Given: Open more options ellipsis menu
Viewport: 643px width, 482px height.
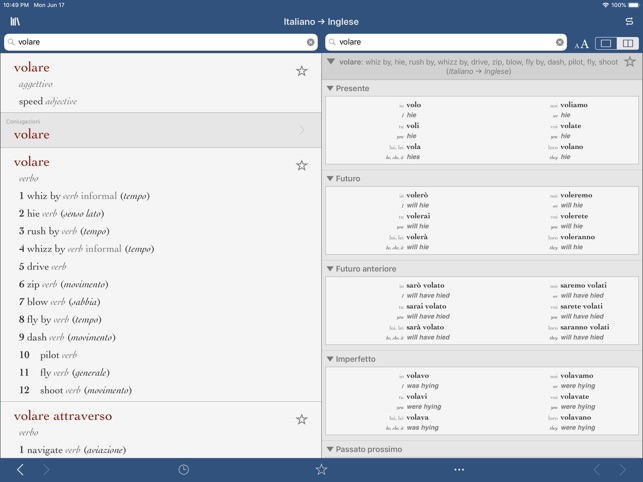Looking at the screenshot, I should click(x=459, y=470).
